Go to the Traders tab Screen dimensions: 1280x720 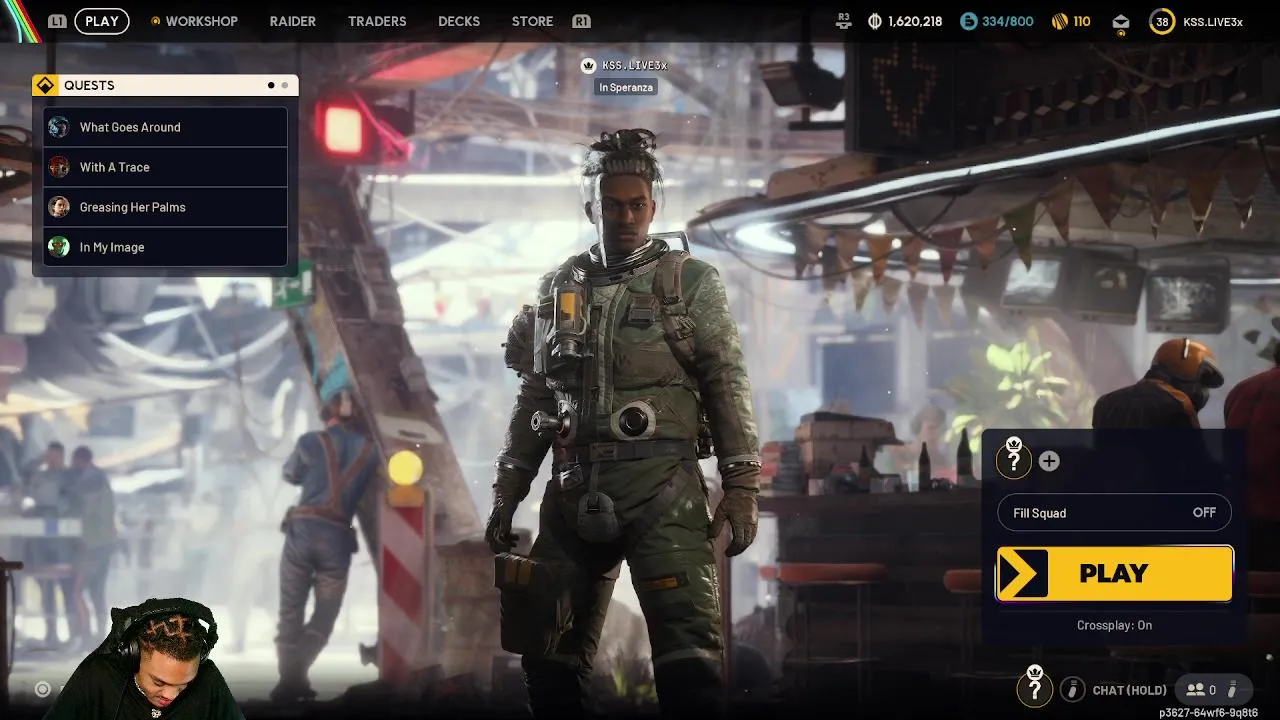coord(377,21)
